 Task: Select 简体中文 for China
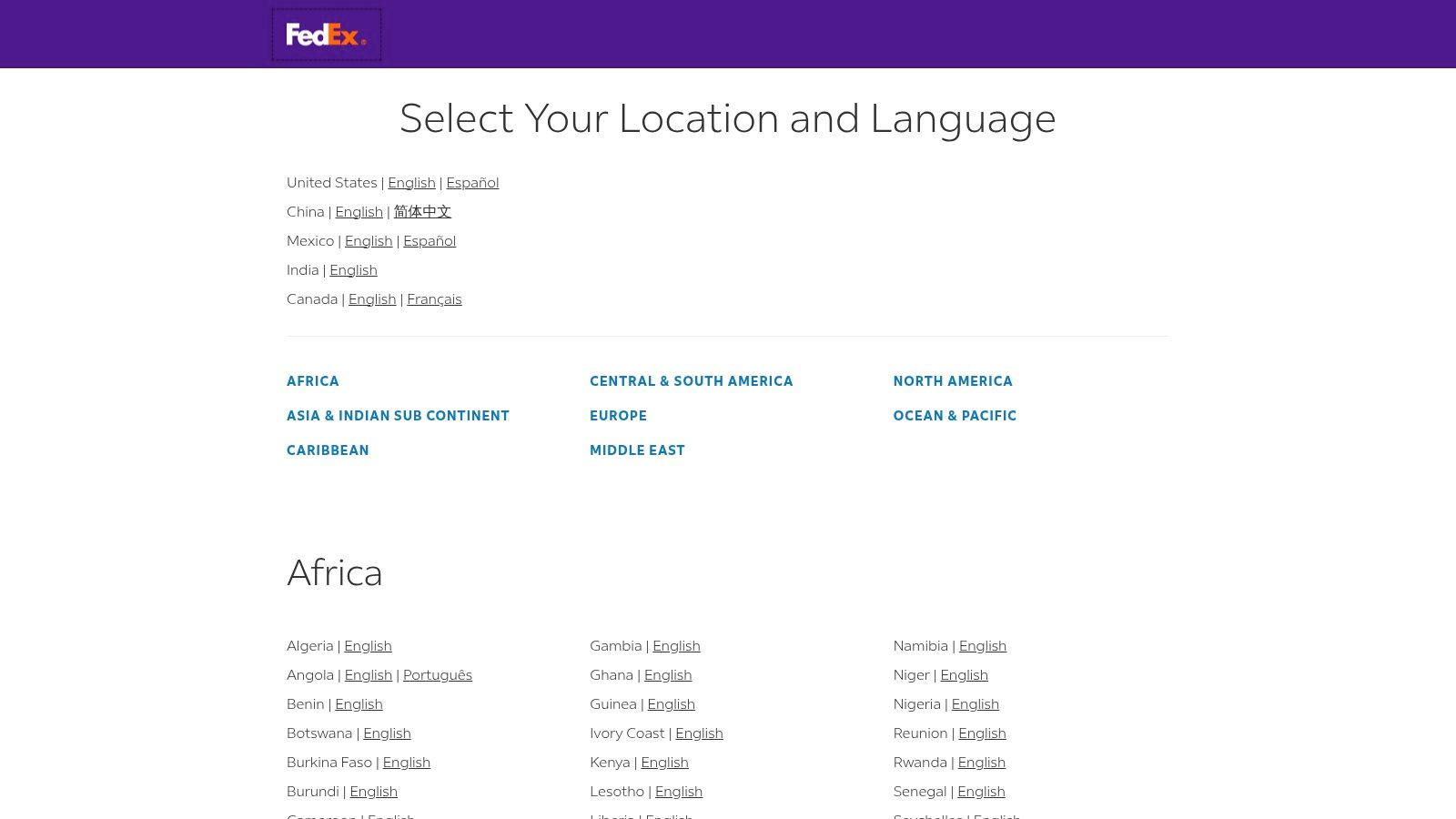[x=422, y=211]
